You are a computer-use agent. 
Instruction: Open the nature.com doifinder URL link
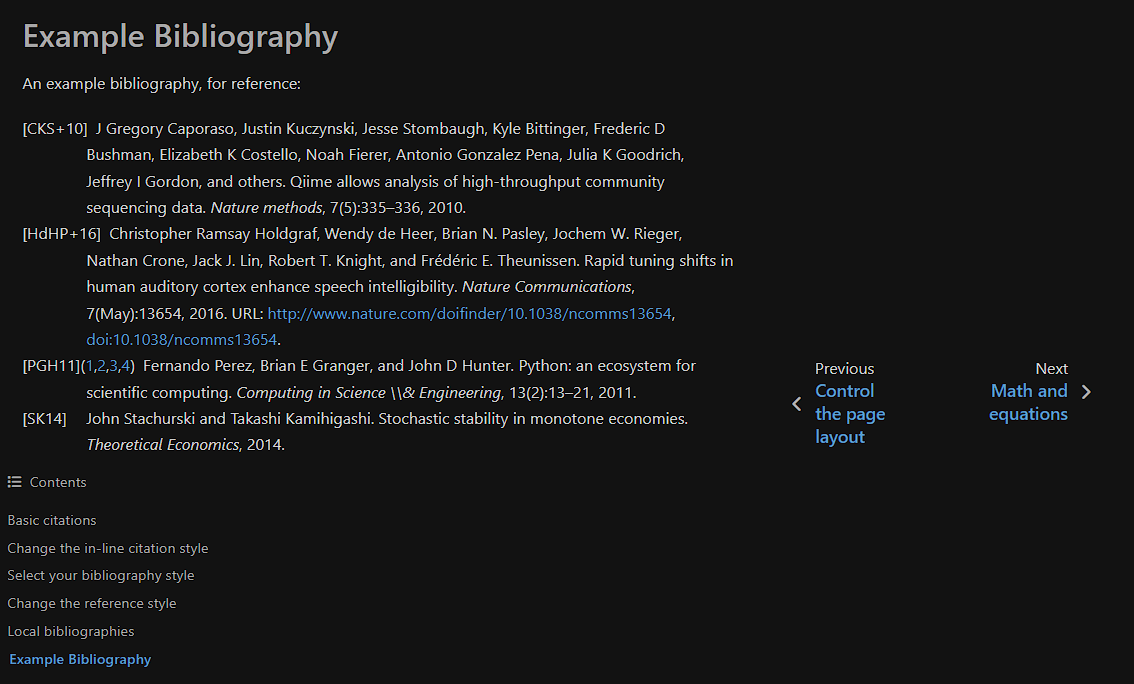click(469, 313)
